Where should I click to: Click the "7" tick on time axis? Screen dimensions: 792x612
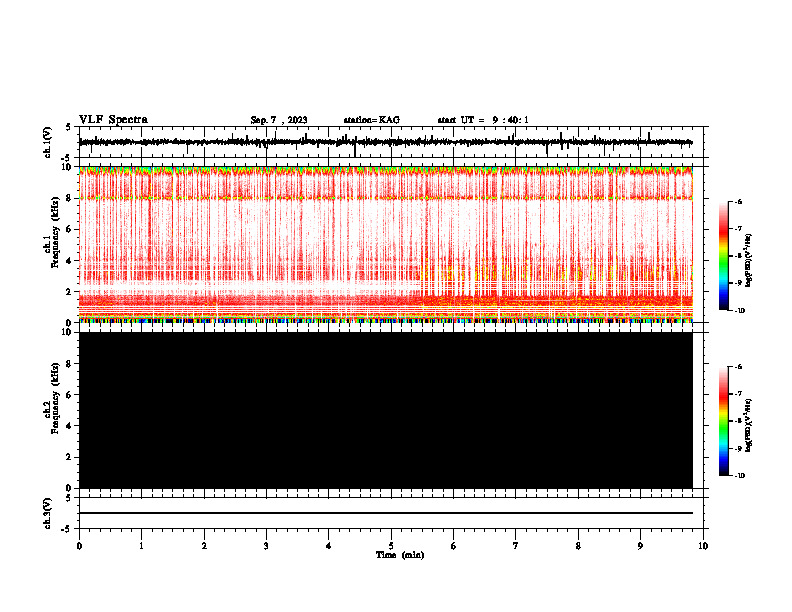(516, 546)
